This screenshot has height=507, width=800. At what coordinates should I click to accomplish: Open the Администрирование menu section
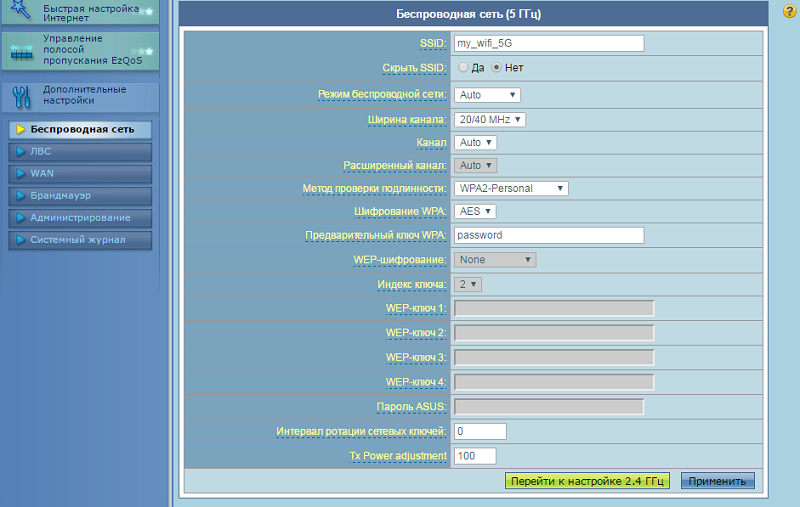(x=80, y=218)
